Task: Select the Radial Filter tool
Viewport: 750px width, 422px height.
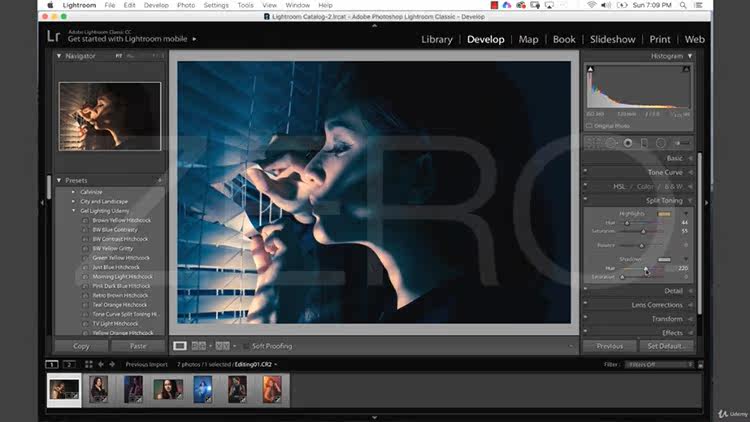Action: (x=661, y=143)
